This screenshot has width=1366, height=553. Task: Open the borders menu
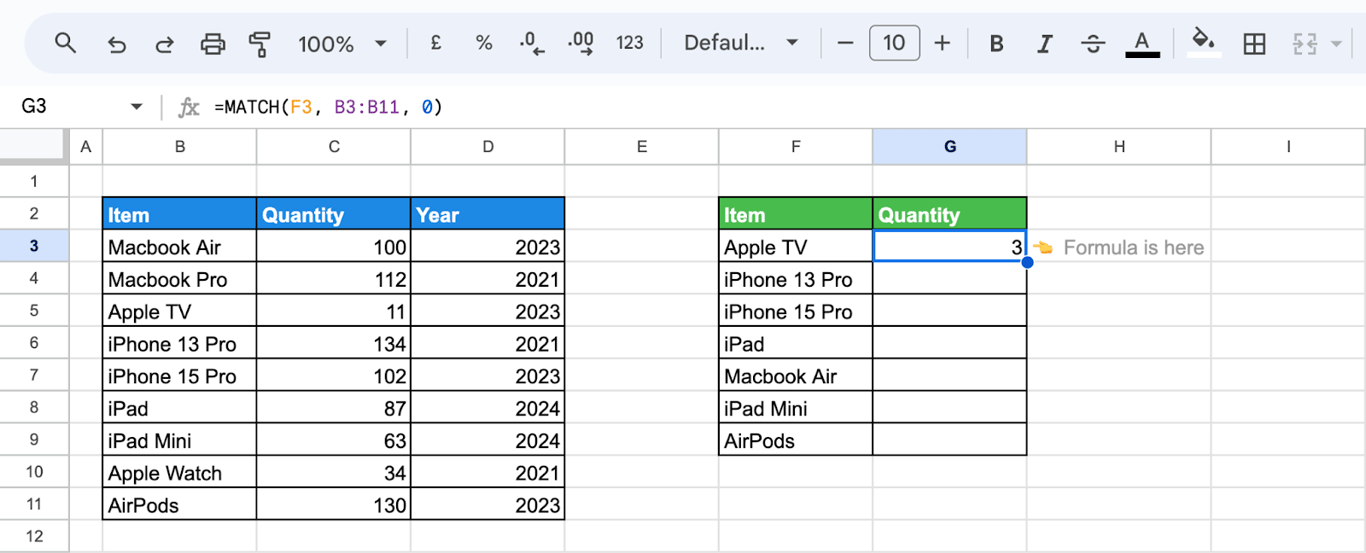coord(1254,43)
